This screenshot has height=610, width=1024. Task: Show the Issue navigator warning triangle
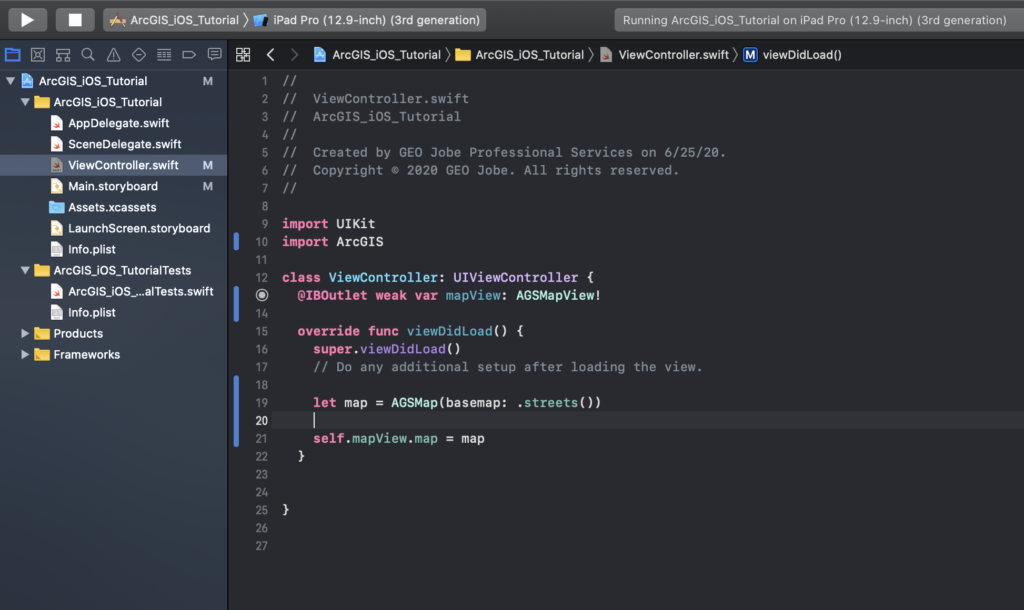[x=113, y=55]
